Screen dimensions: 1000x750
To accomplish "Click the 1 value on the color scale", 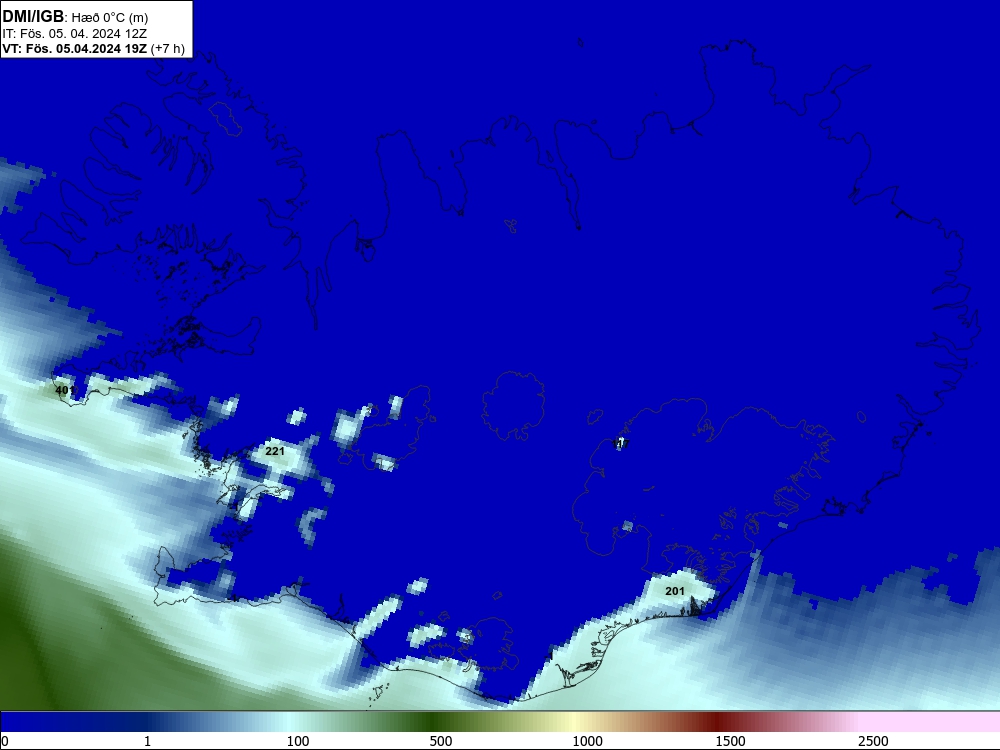I will pos(147,741).
